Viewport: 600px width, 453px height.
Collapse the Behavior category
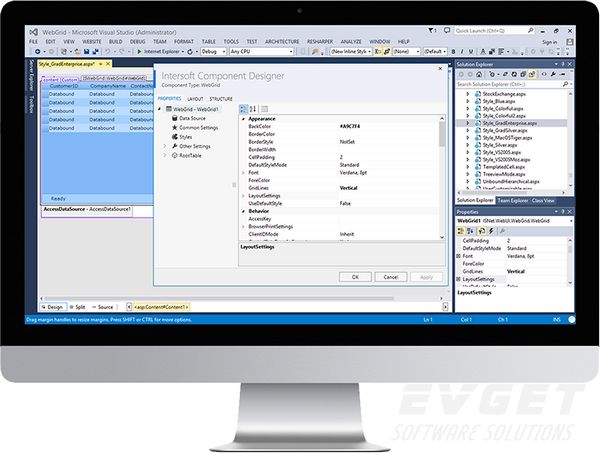[x=243, y=211]
